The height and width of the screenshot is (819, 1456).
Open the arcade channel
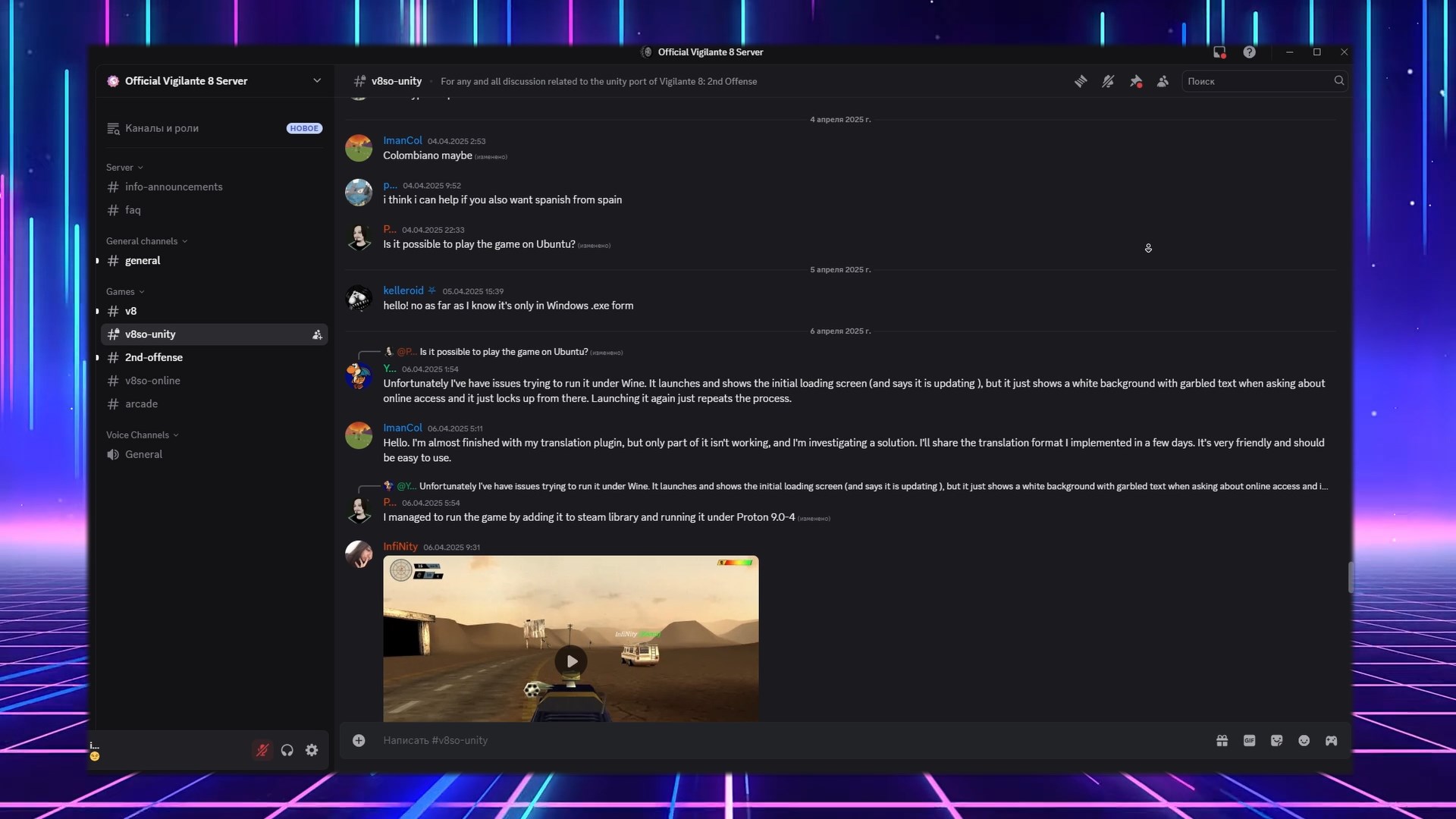[215, 404]
